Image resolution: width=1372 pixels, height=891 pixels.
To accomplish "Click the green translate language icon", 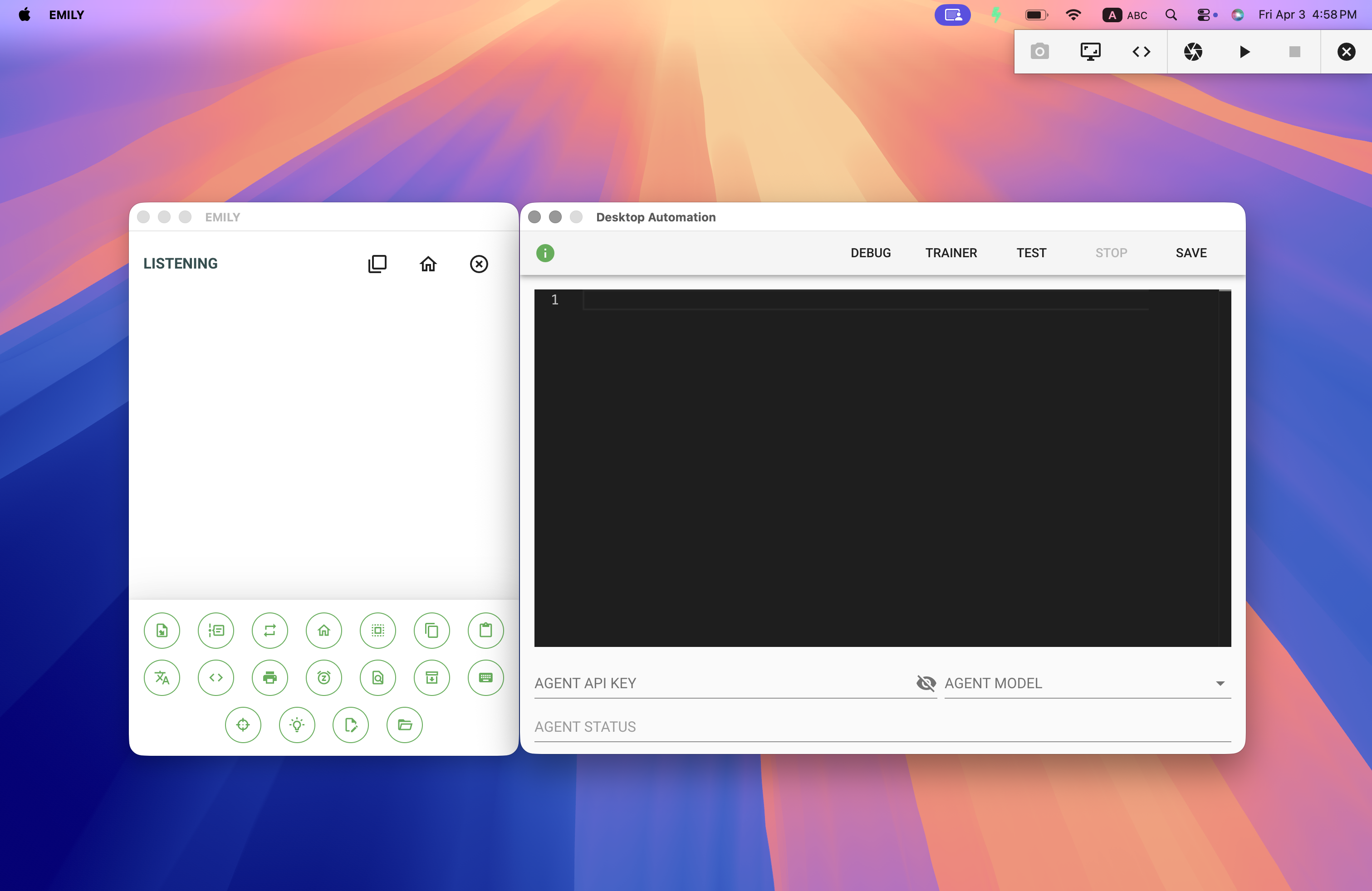I will pyautogui.click(x=162, y=678).
